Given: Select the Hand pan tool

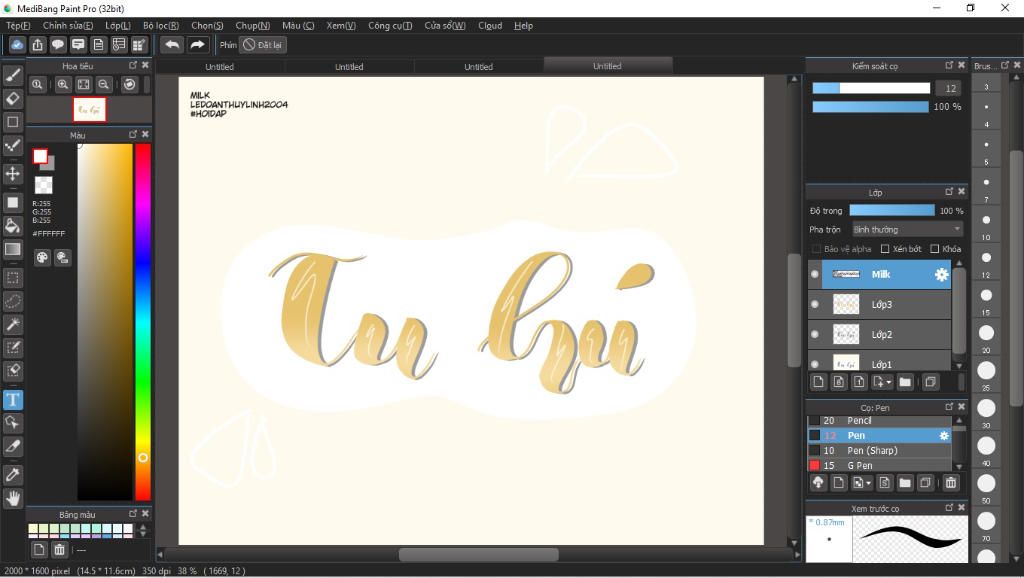Looking at the screenshot, I should click(12, 498).
